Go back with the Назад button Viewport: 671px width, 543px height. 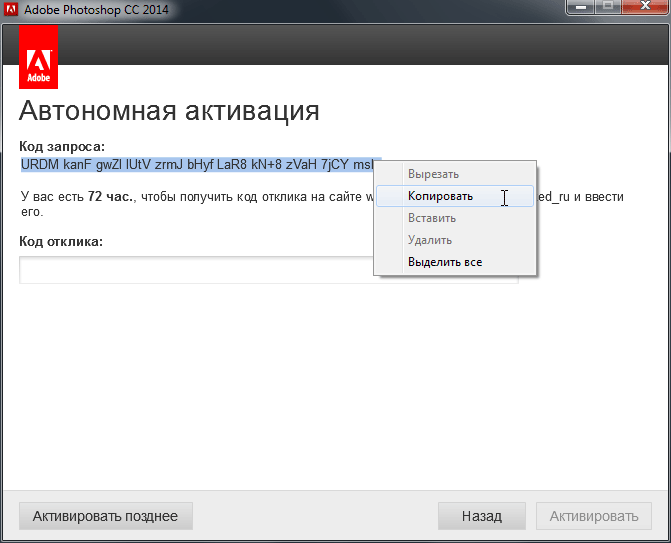(482, 516)
